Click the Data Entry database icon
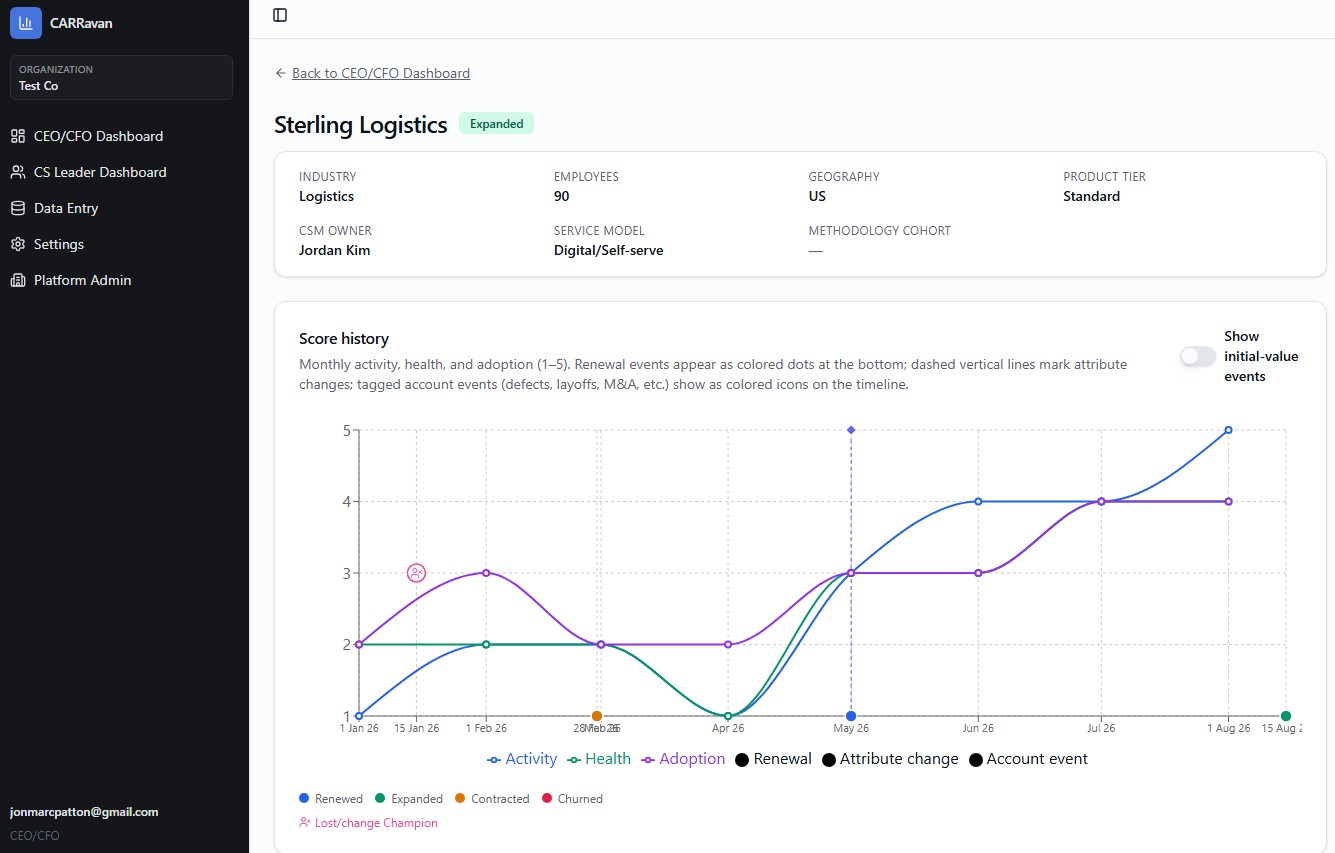Image resolution: width=1335 pixels, height=853 pixels. point(18,208)
